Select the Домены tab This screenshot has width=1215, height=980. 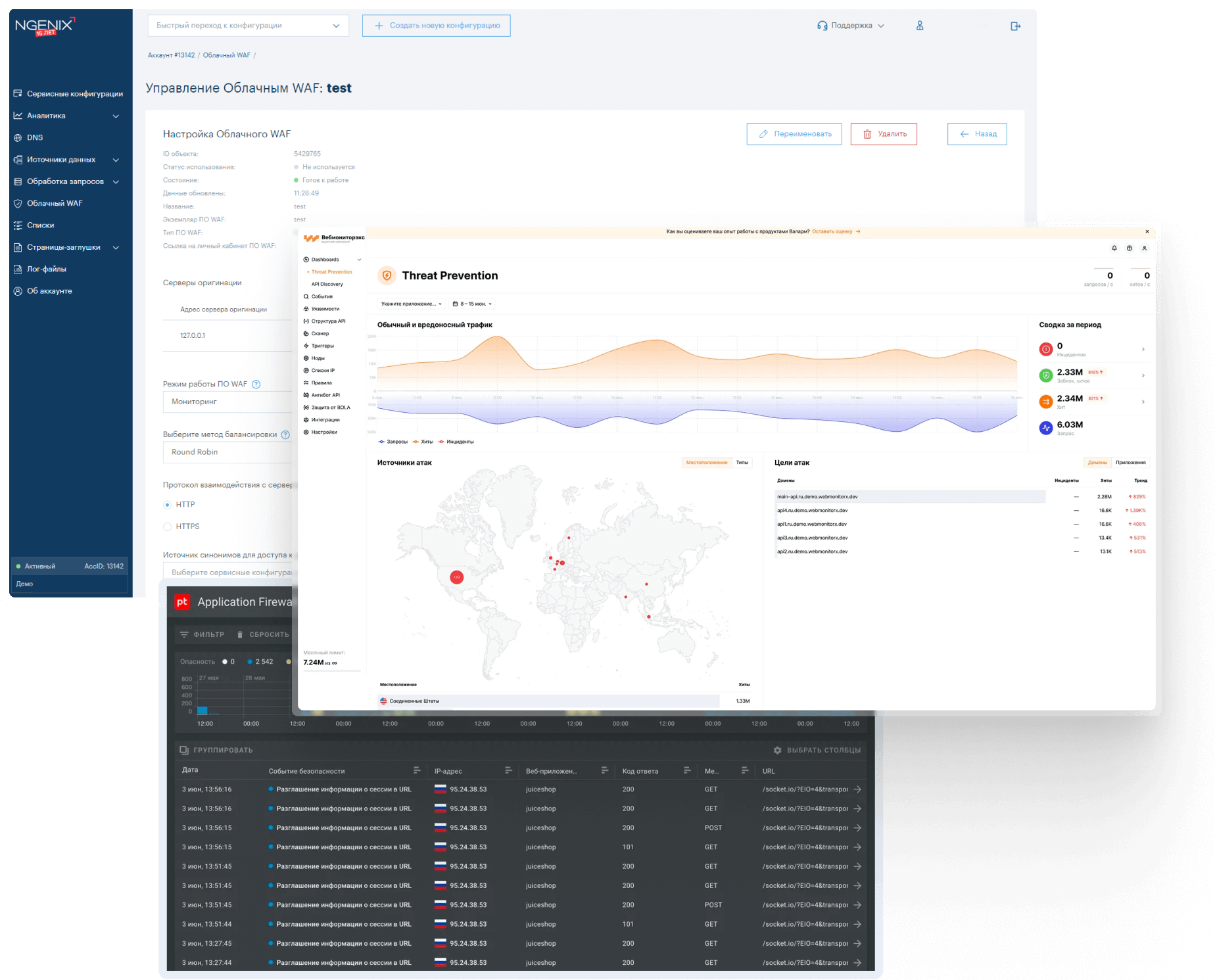point(1097,463)
